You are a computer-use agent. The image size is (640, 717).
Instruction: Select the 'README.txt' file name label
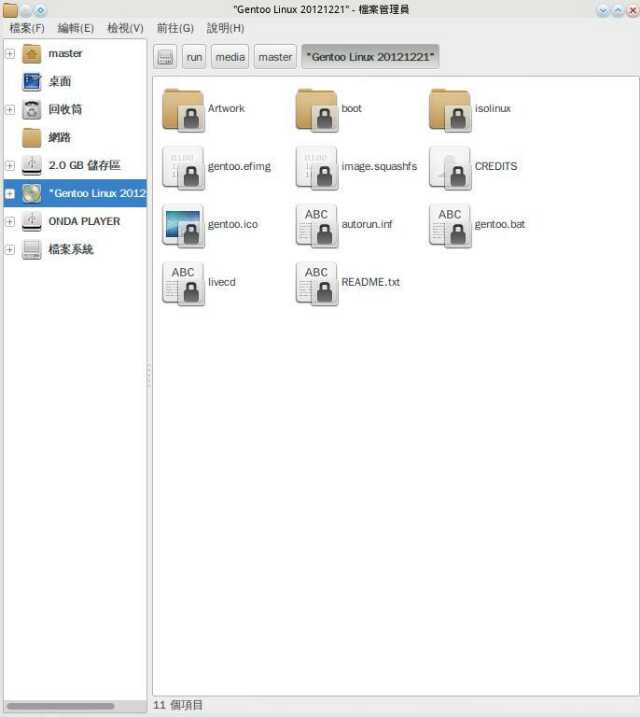(371, 282)
